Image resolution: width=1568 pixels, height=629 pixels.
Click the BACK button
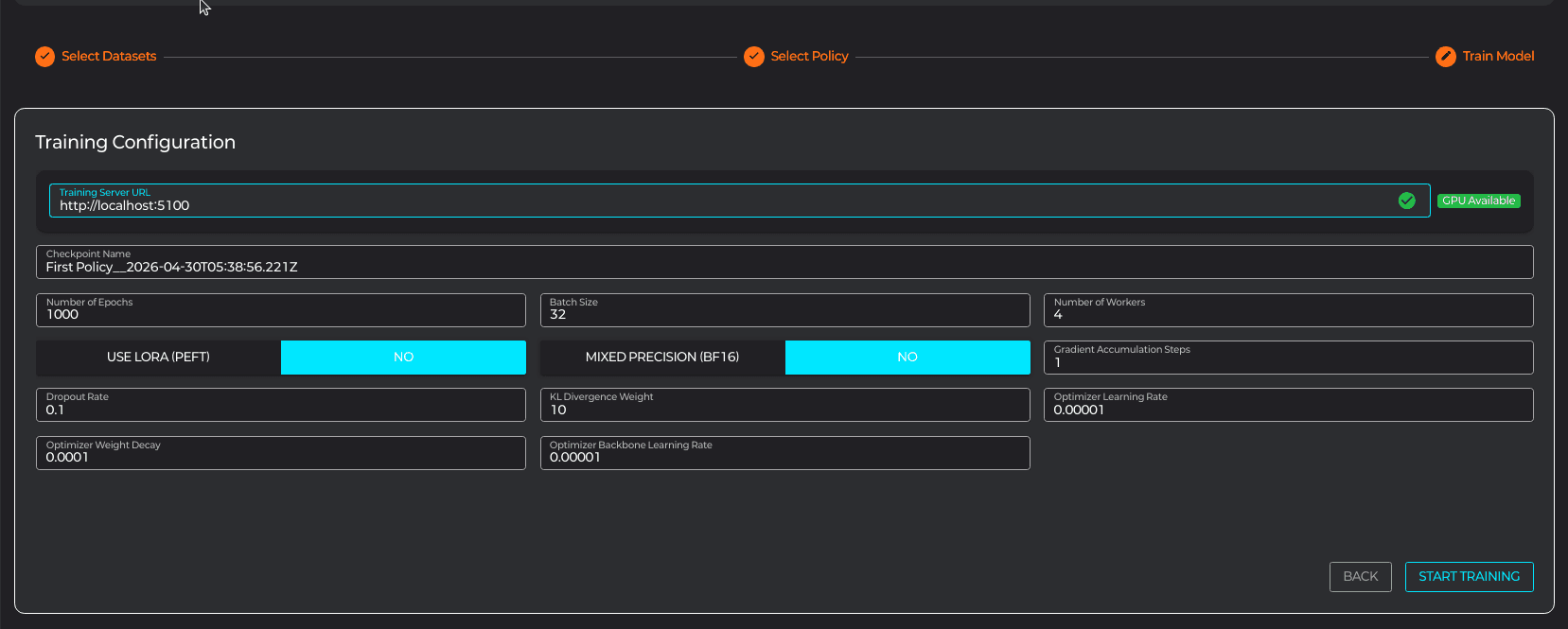[x=1361, y=577]
